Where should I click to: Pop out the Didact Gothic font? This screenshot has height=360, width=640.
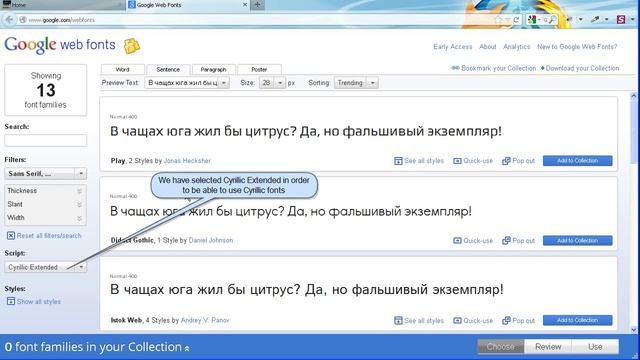tap(518, 240)
